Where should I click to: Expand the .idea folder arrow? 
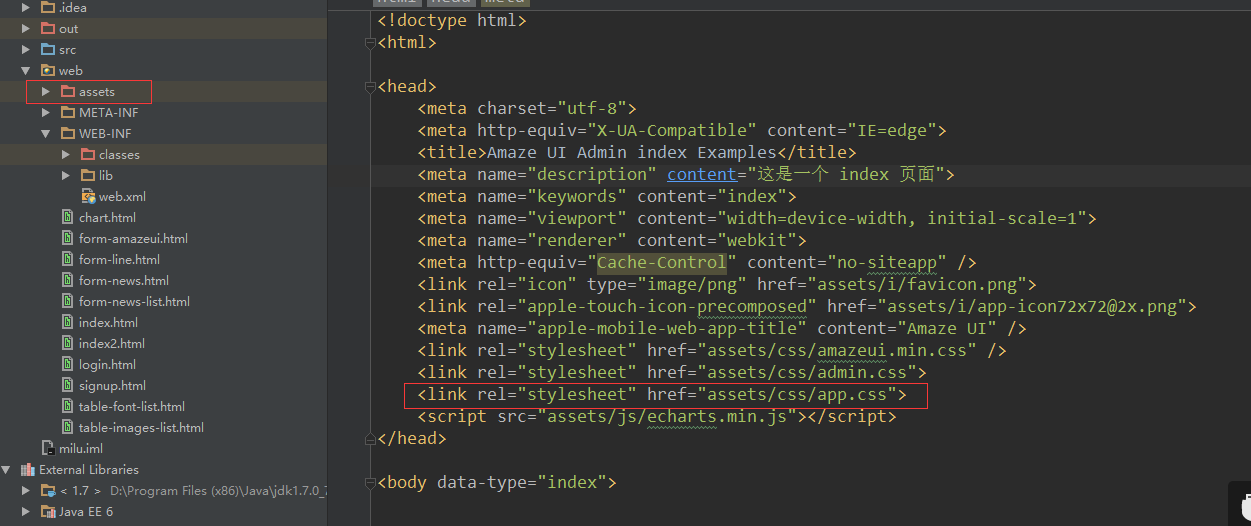(26, 7)
